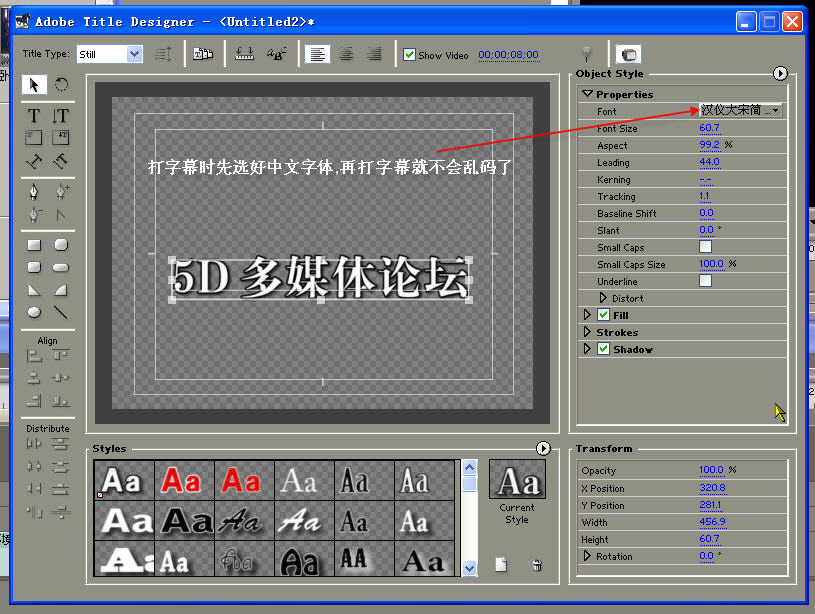The height and width of the screenshot is (614, 815).
Task: Select the Selection arrow tool
Action: [34, 84]
